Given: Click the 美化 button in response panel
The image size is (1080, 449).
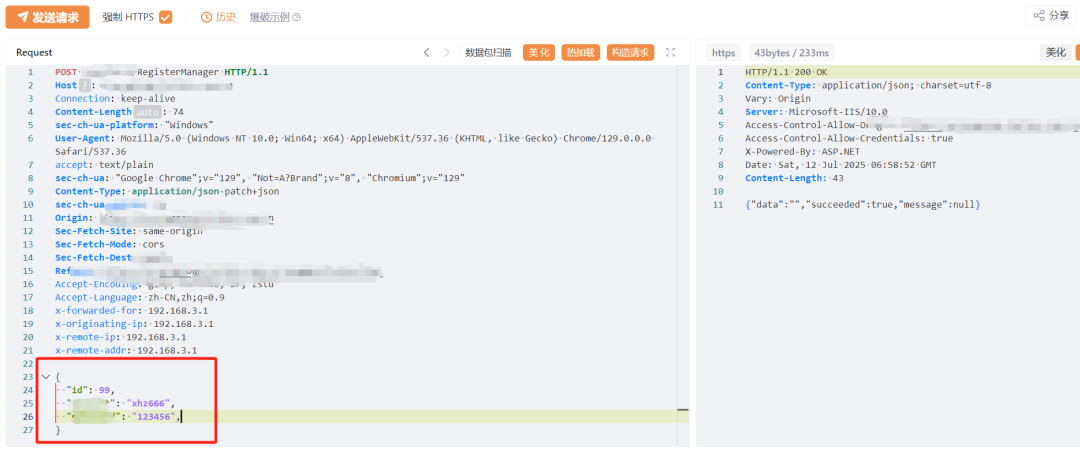Looking at the screenshot, I should pos(1056,52).
